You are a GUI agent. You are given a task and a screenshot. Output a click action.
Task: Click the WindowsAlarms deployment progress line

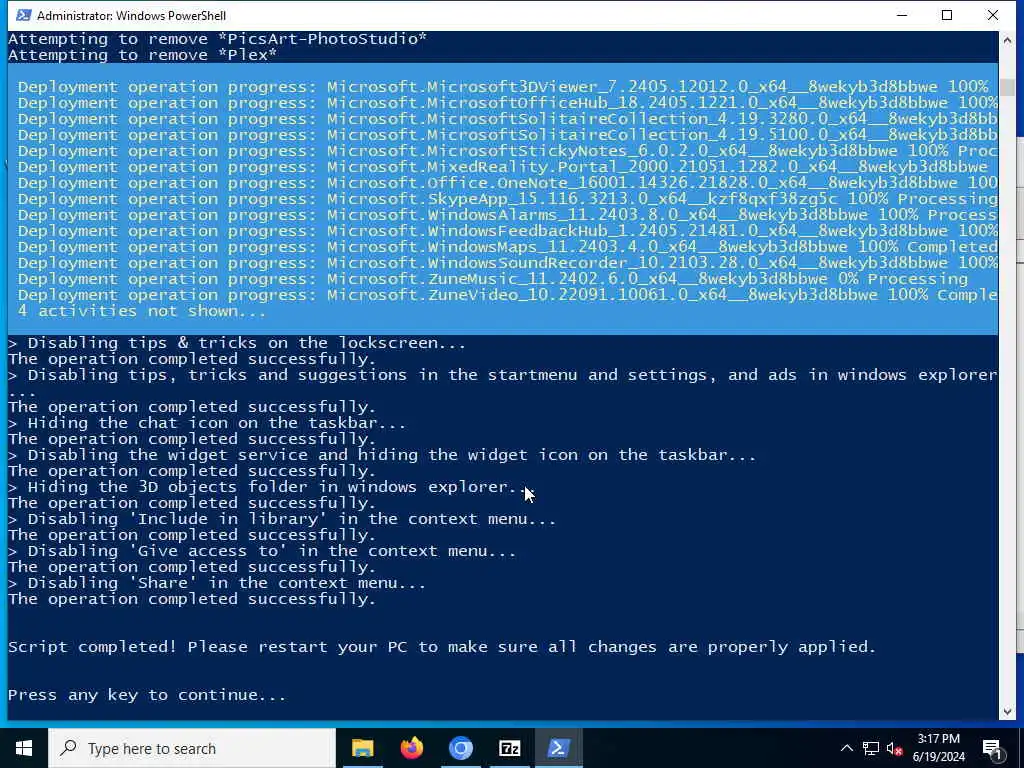coord(507,214)
